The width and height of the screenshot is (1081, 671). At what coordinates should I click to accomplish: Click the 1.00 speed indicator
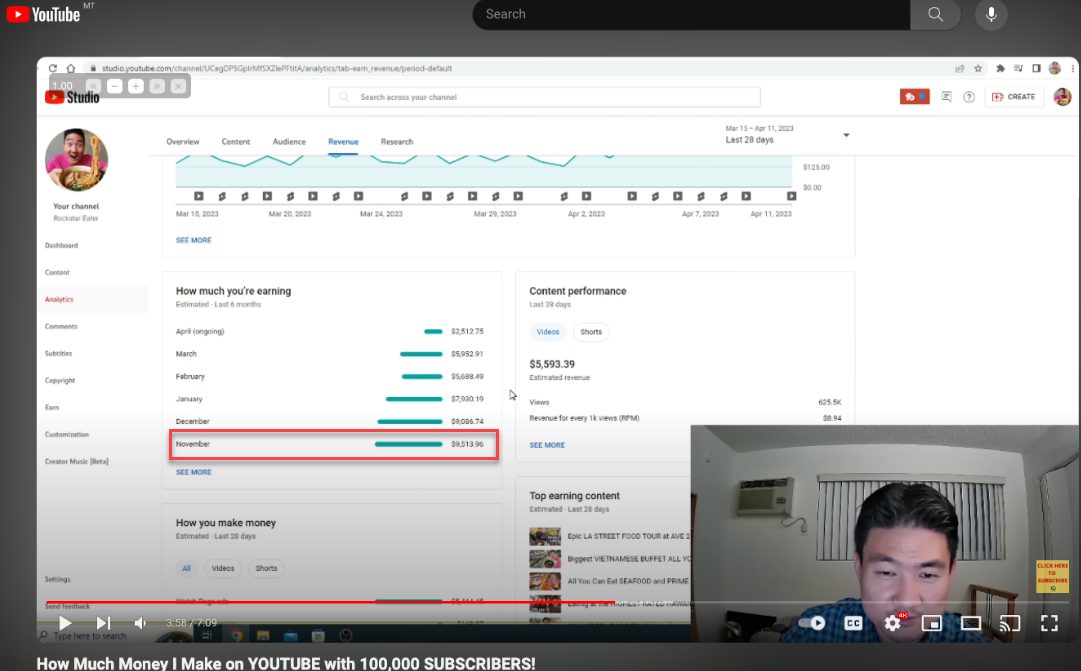(x=63, y=86)
